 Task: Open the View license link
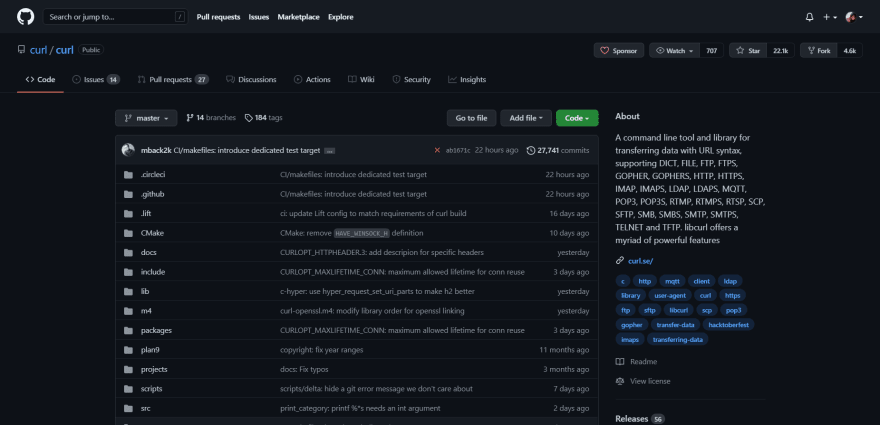pos(643,381)
